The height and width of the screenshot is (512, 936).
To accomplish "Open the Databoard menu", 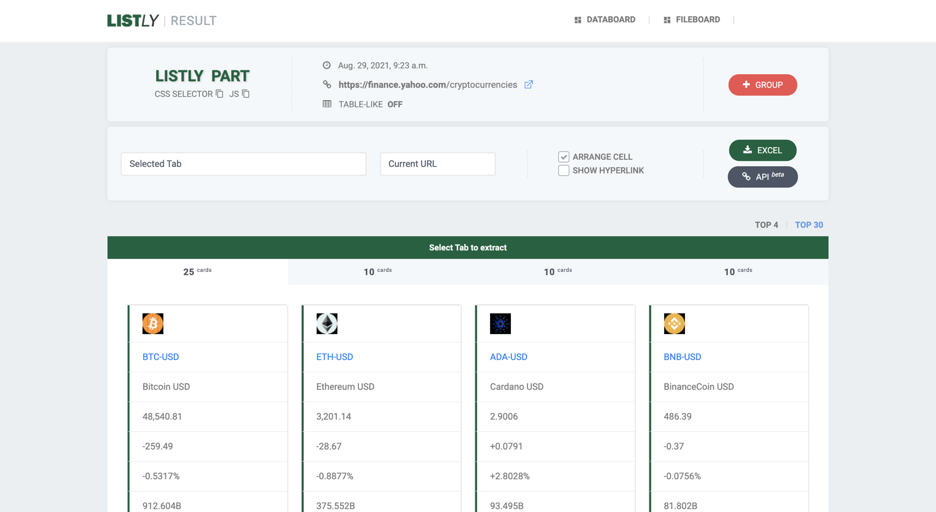I will [605, 20].
